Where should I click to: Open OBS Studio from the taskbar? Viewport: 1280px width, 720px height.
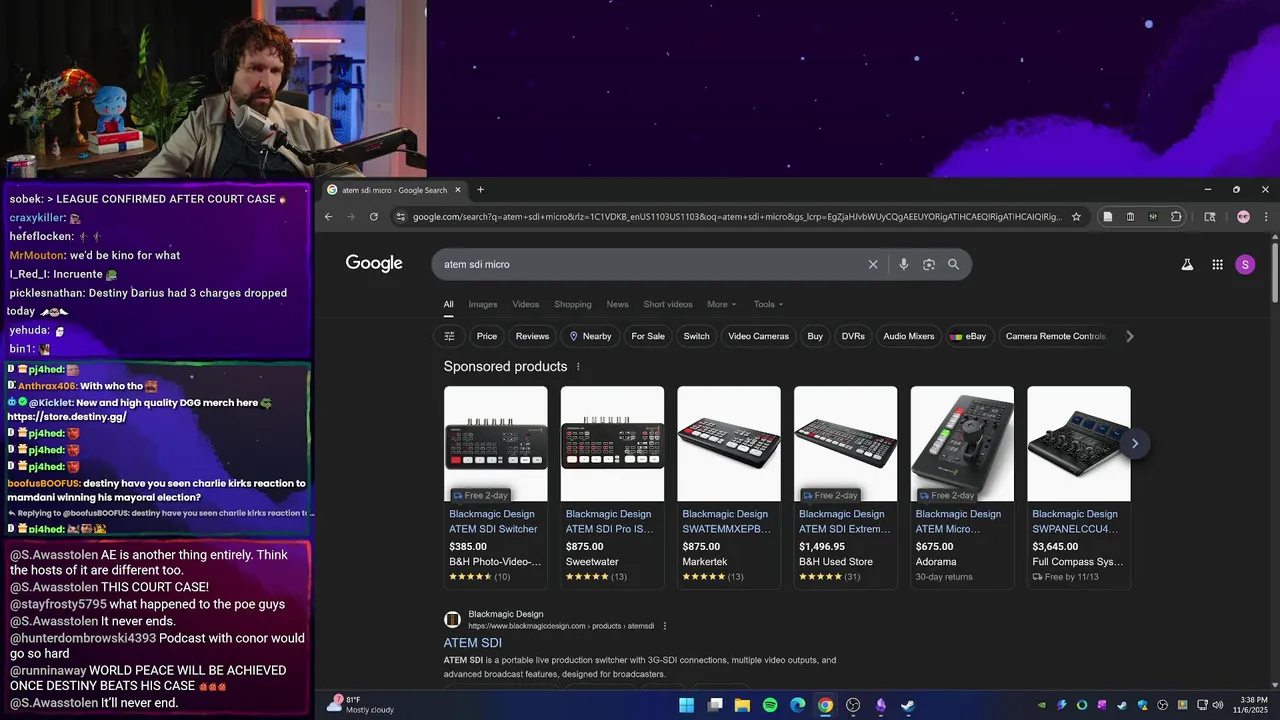tap(853, 705)
